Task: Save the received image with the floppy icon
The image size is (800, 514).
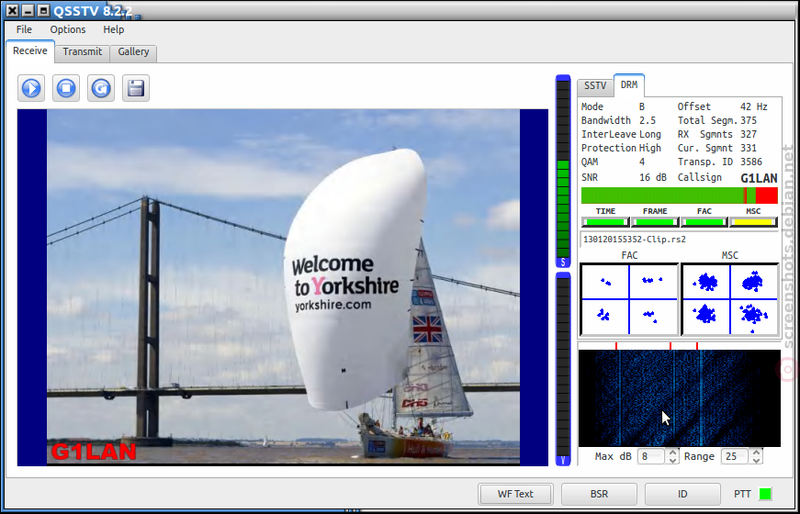Action: 136,88
